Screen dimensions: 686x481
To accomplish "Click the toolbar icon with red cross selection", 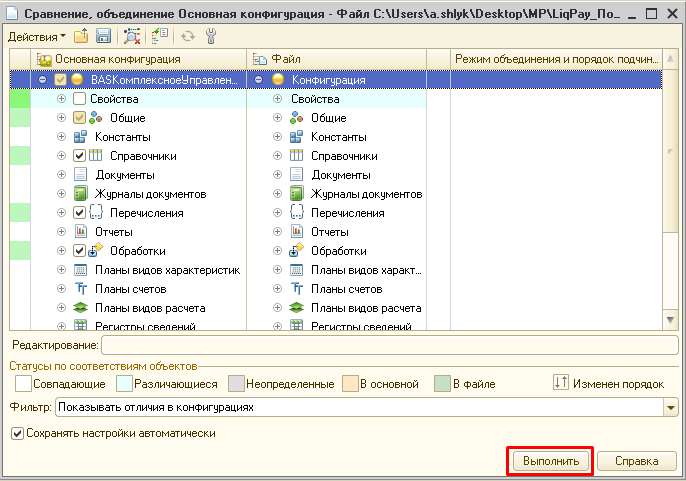I will coord(132,36).
